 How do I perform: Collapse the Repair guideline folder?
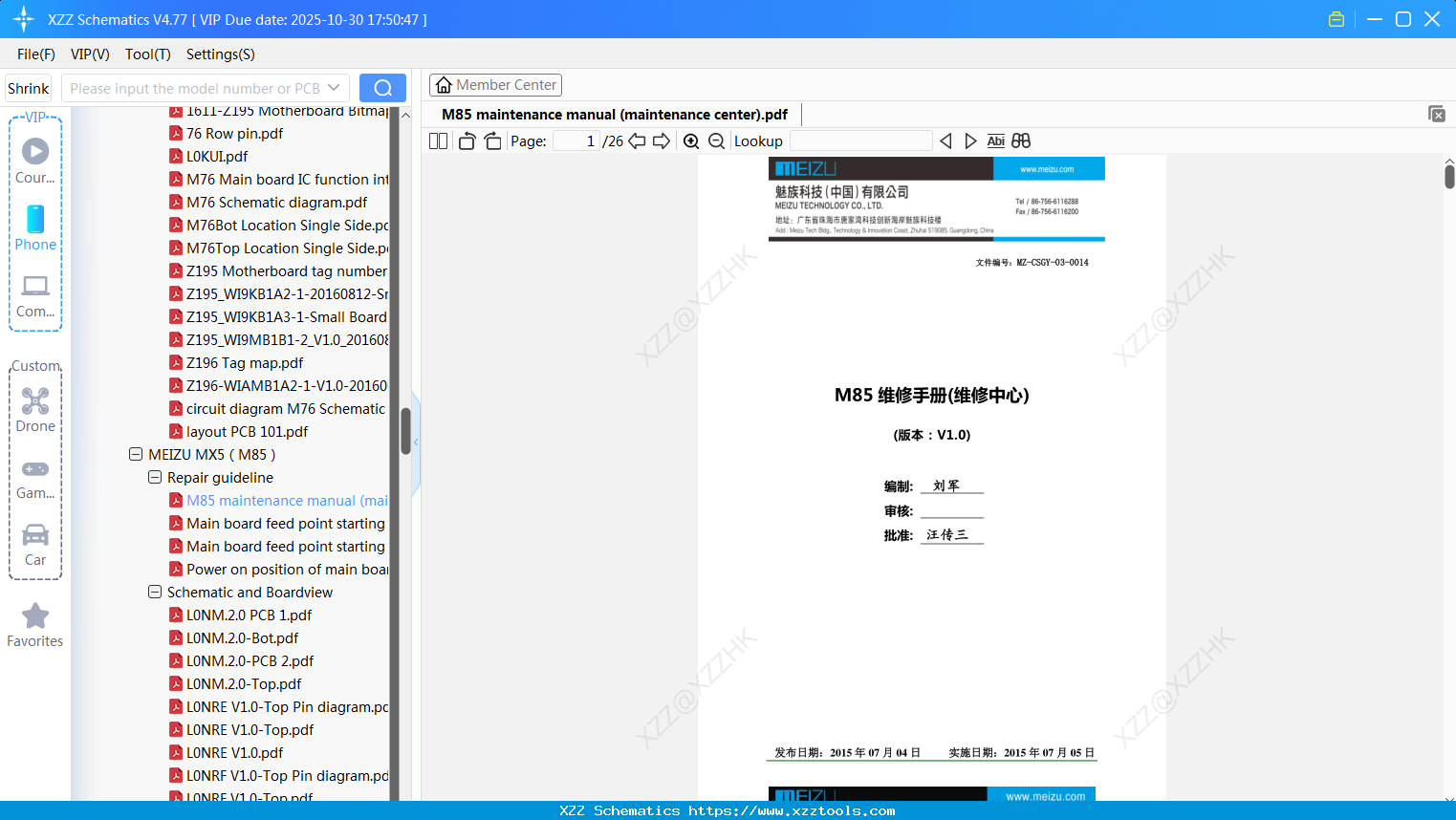pyautogui.click(x=155, y=477)
